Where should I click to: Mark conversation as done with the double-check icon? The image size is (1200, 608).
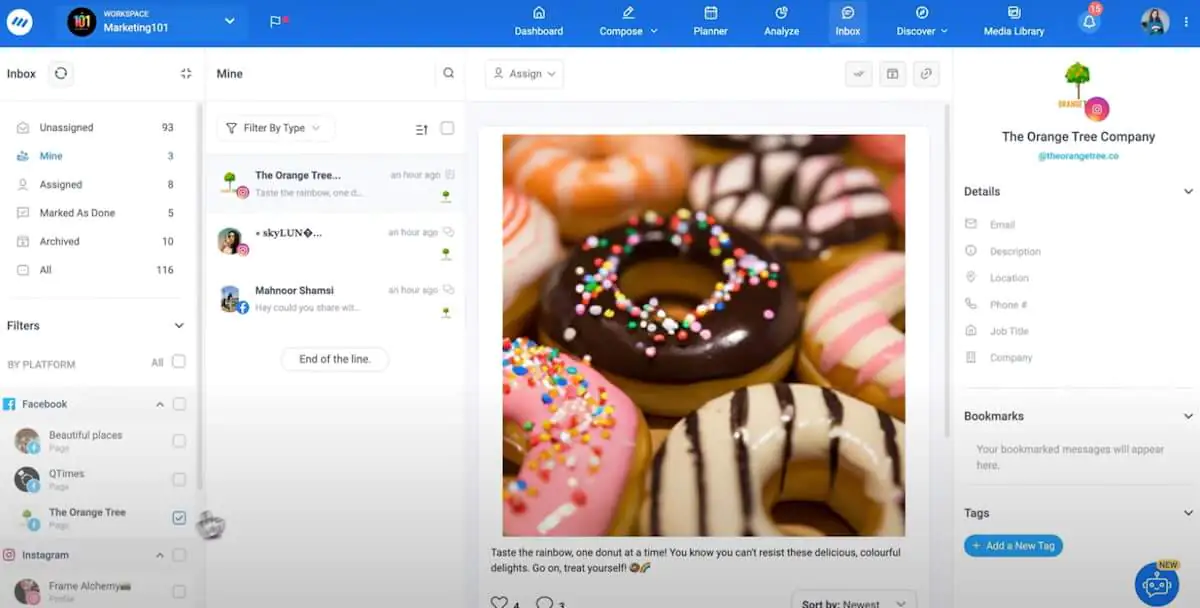[858, 73]
